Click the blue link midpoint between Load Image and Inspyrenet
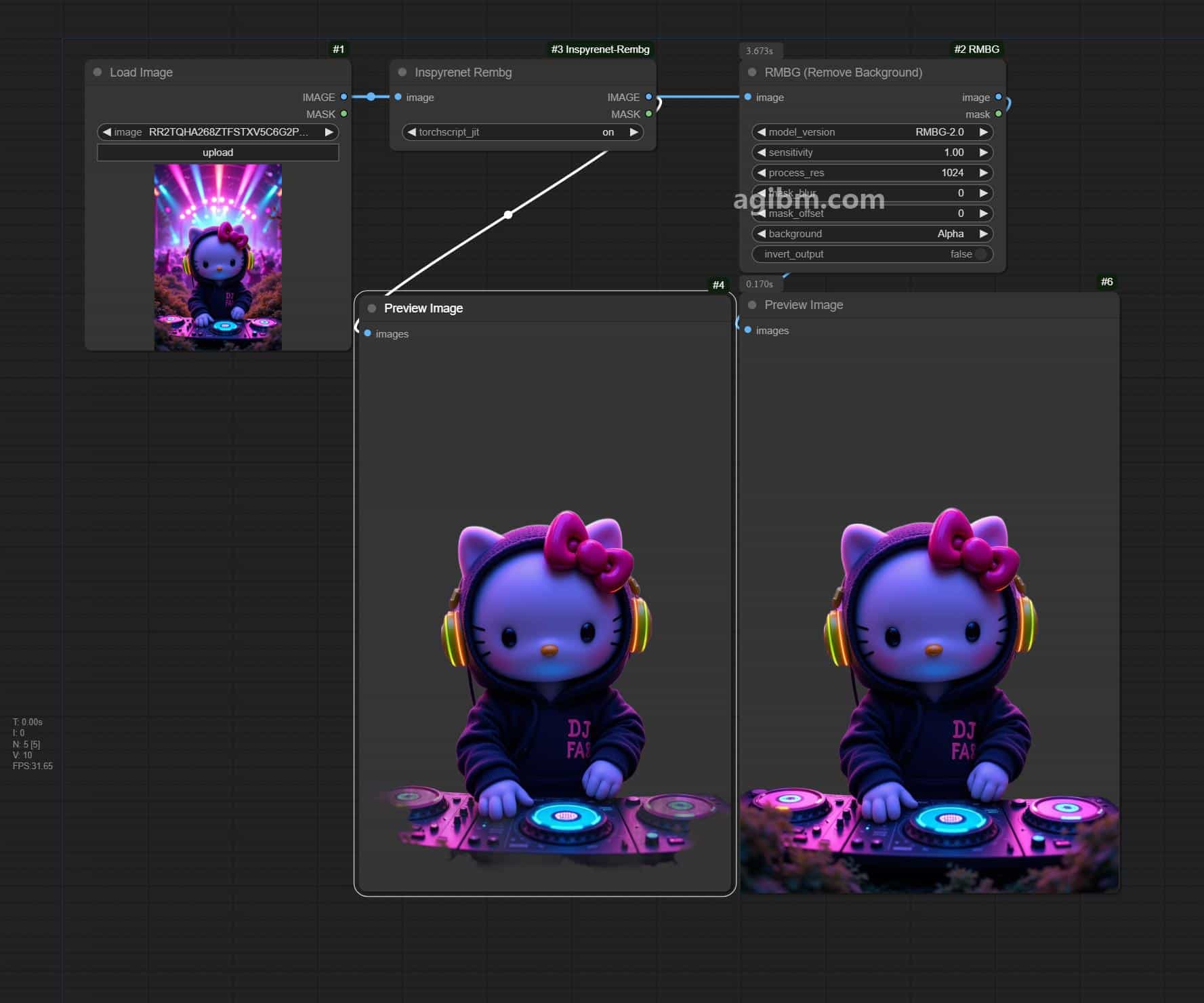The width and height of the screenshot is (1204, 1003). [x=371, y=97]
